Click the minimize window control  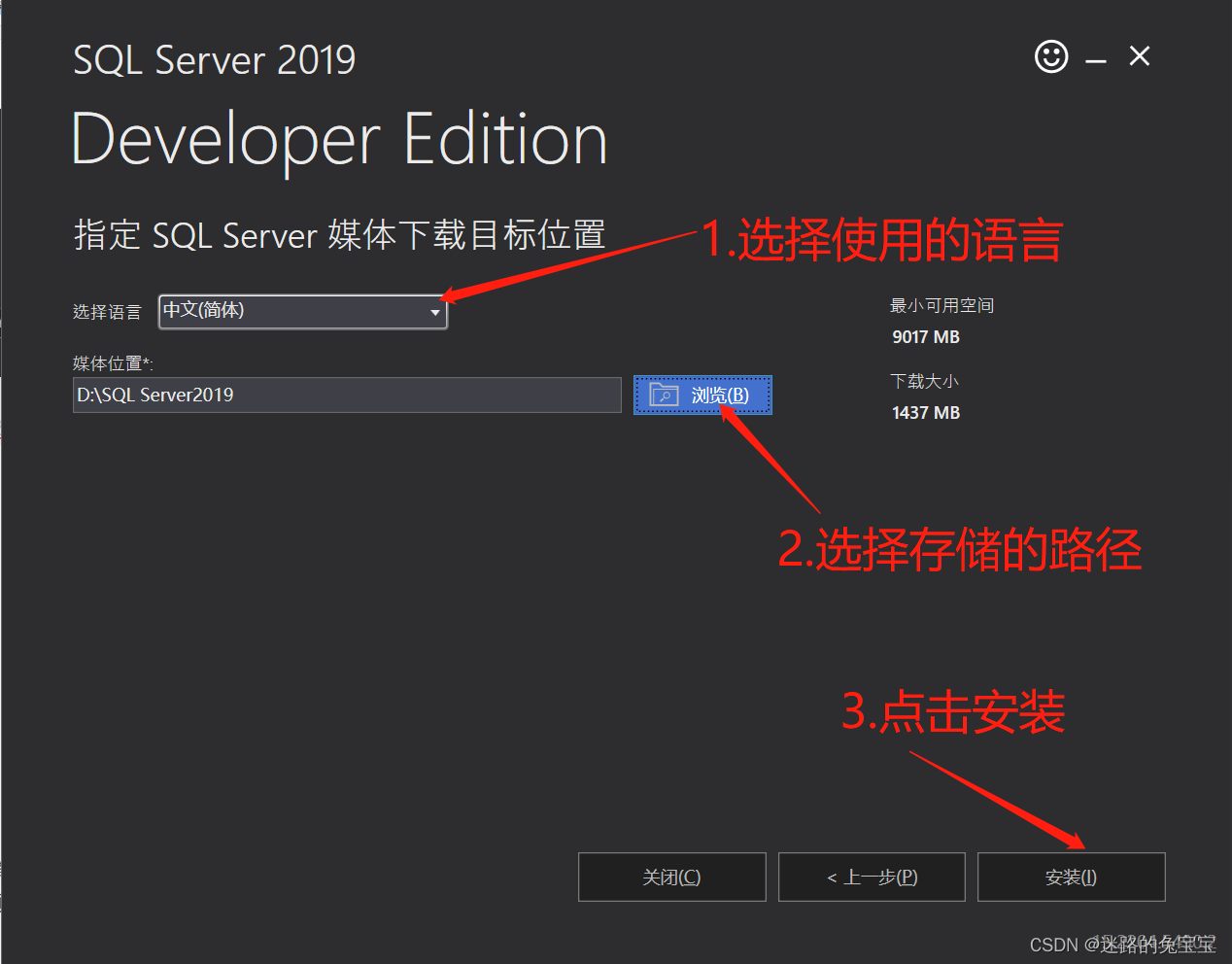1095,57
